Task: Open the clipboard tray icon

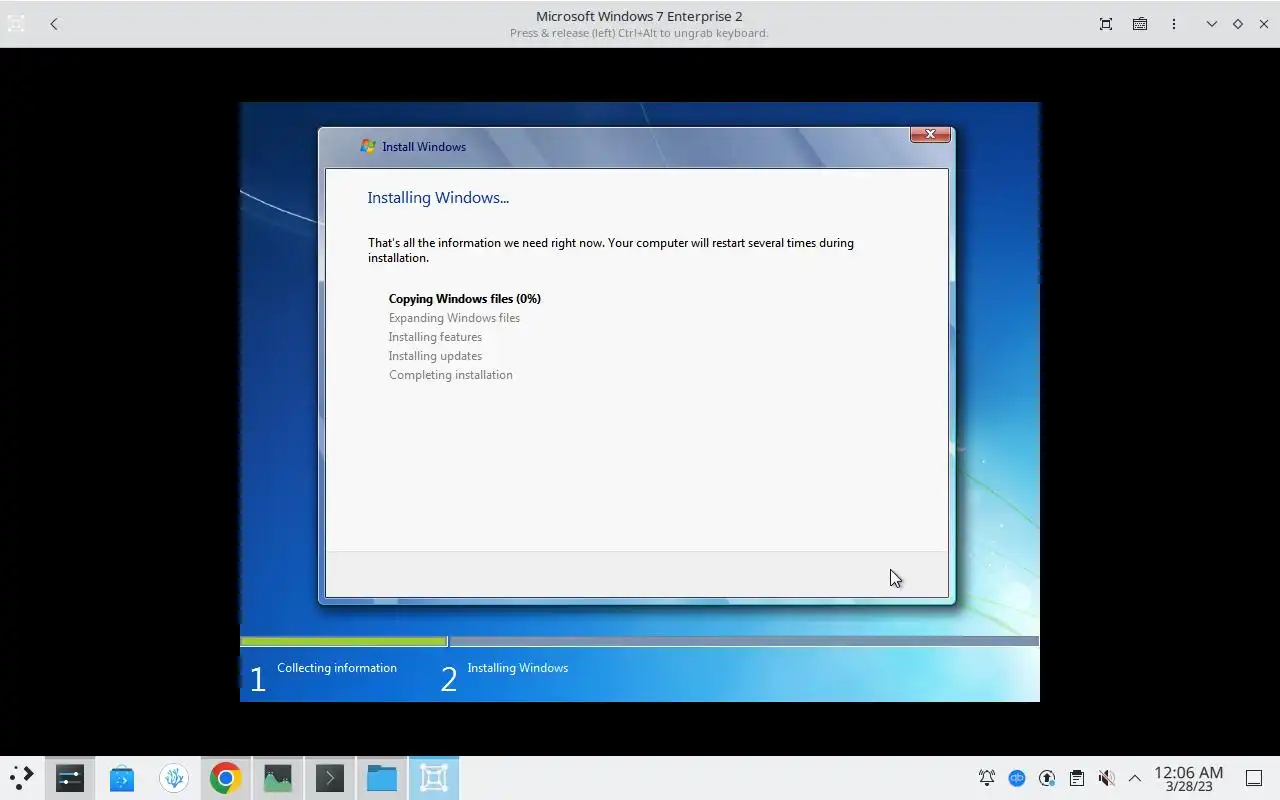Action: click(x=1076, y=778)
